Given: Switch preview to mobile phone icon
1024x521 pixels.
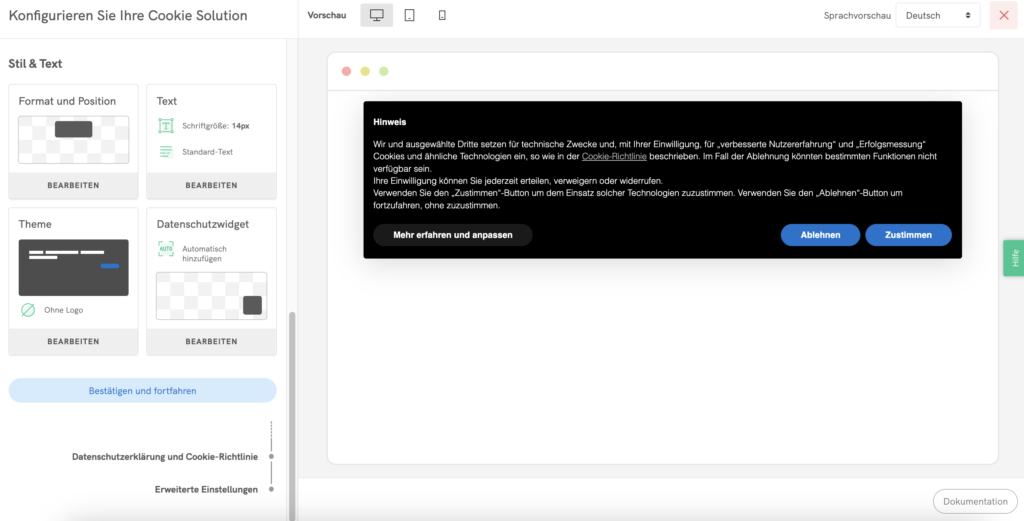Looking at the screenshot, I should click(x=443, y=15).
